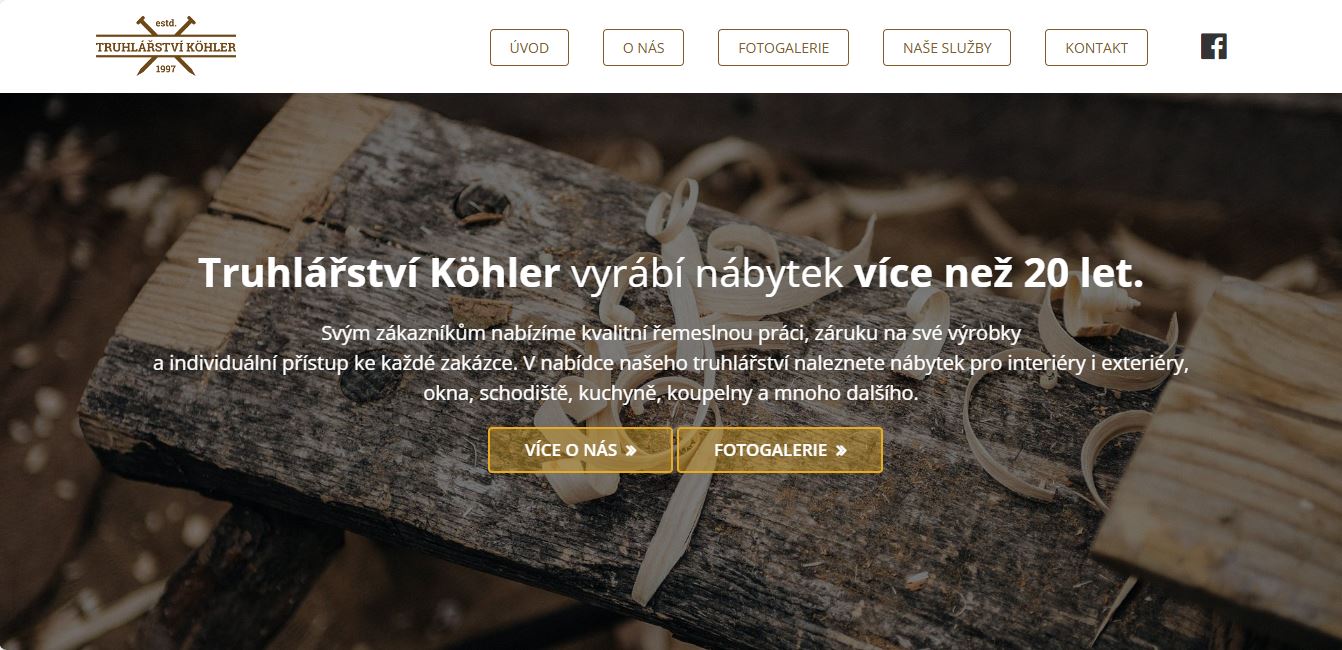Open the Naše služby menu item
Viewport: 1342px width, 650px height.
coord(947,47)
